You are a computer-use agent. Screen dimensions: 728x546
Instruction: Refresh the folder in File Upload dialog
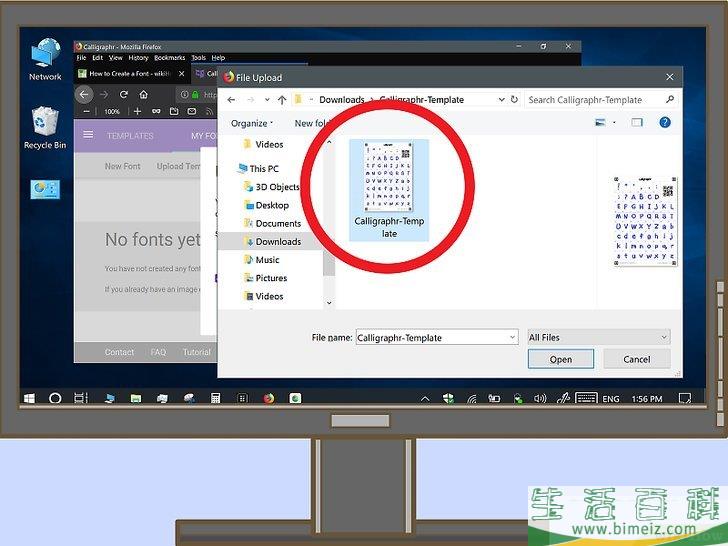514,99
